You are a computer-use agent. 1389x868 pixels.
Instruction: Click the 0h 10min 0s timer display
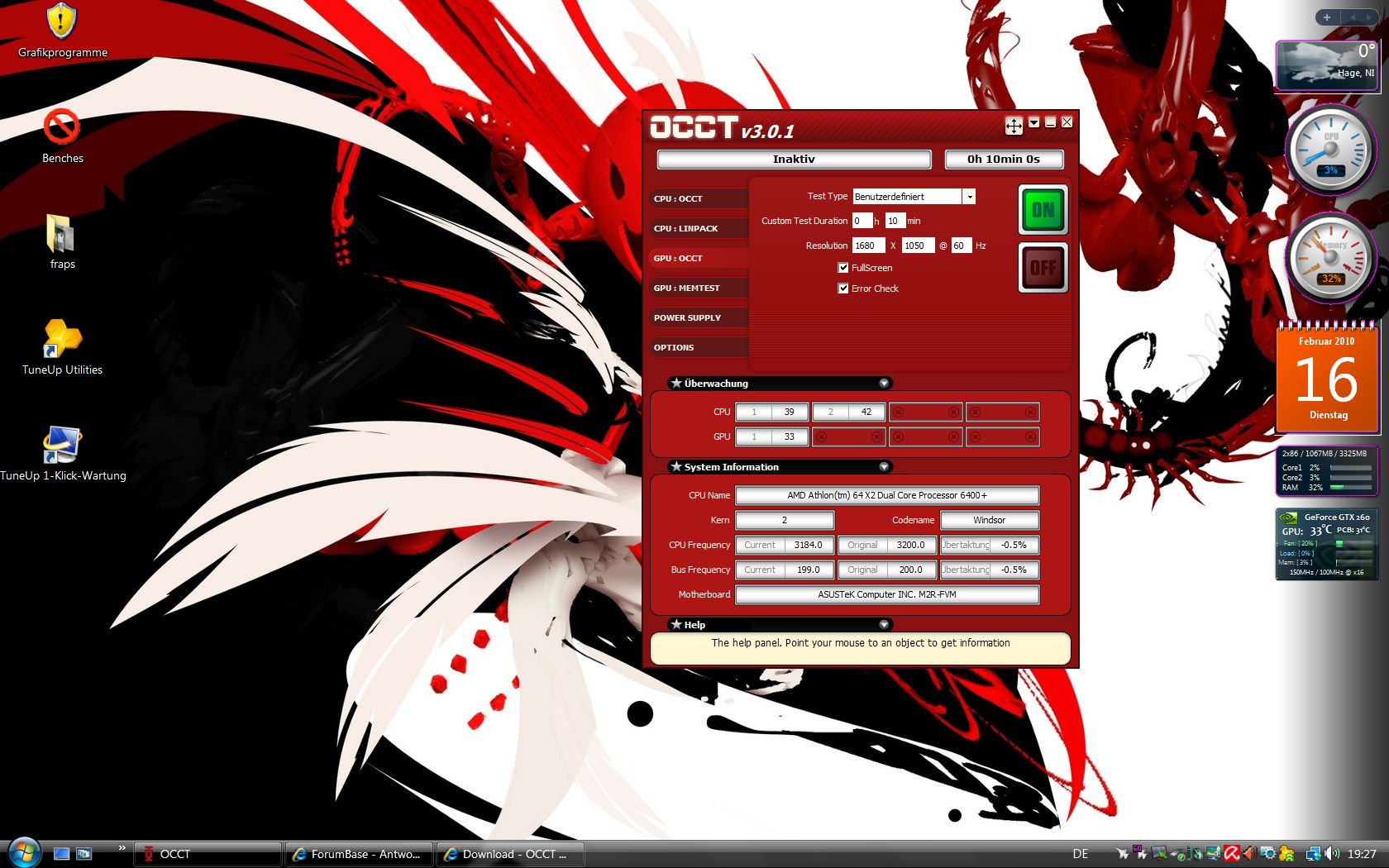pyautogui.click(x=1004, y=159)
